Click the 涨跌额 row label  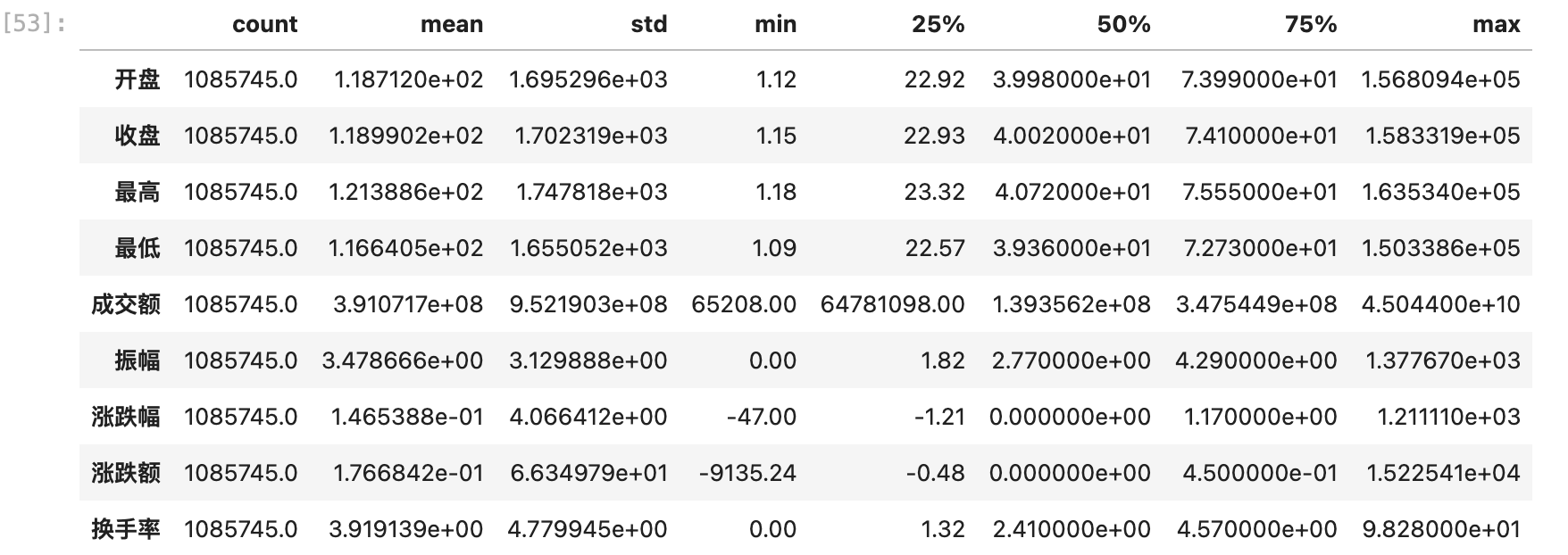pos(126,473)
